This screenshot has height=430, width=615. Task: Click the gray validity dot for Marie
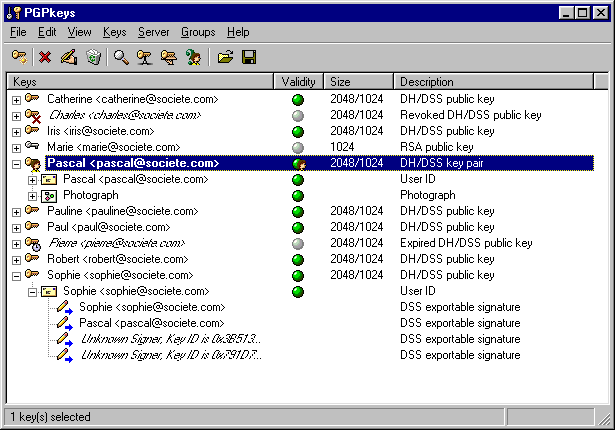tap(298, 148)
